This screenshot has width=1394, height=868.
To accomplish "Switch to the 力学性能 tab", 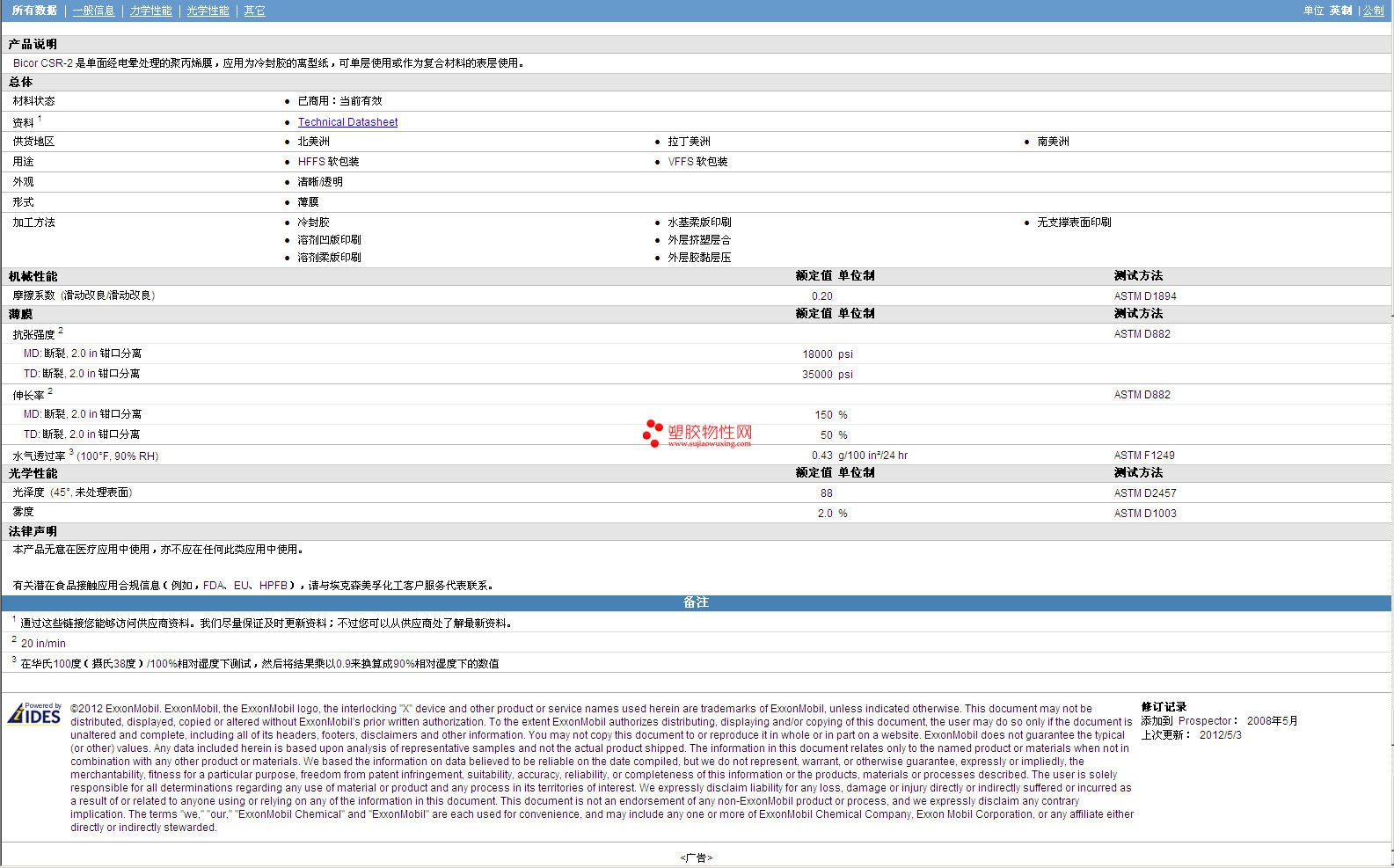I will click(150, 11).
